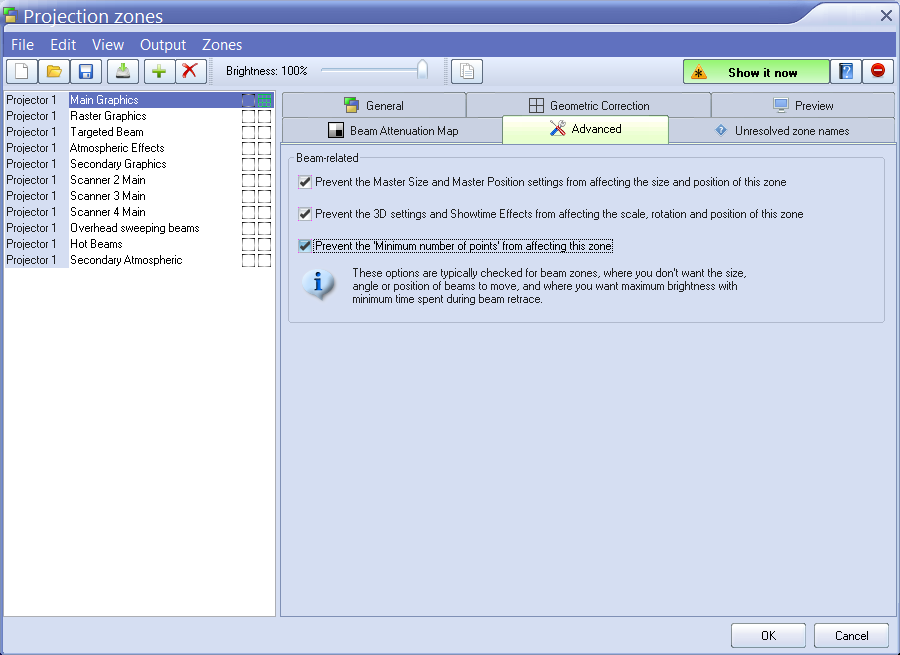This screenshot has width=900, height=655.
Task: Open a zones file with the folder icon
Action: click(54, 71)
